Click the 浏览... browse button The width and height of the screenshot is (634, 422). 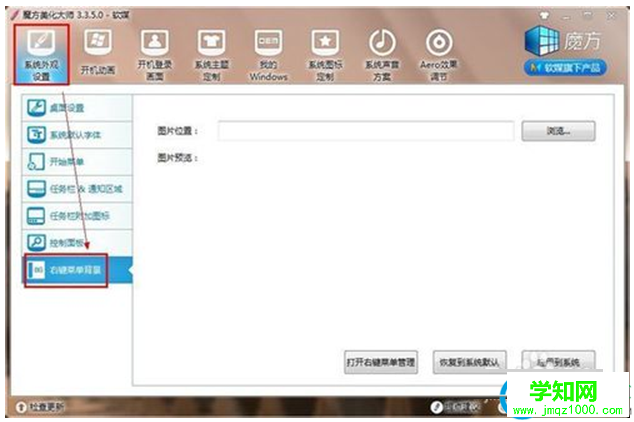click(x=558, y=131)
